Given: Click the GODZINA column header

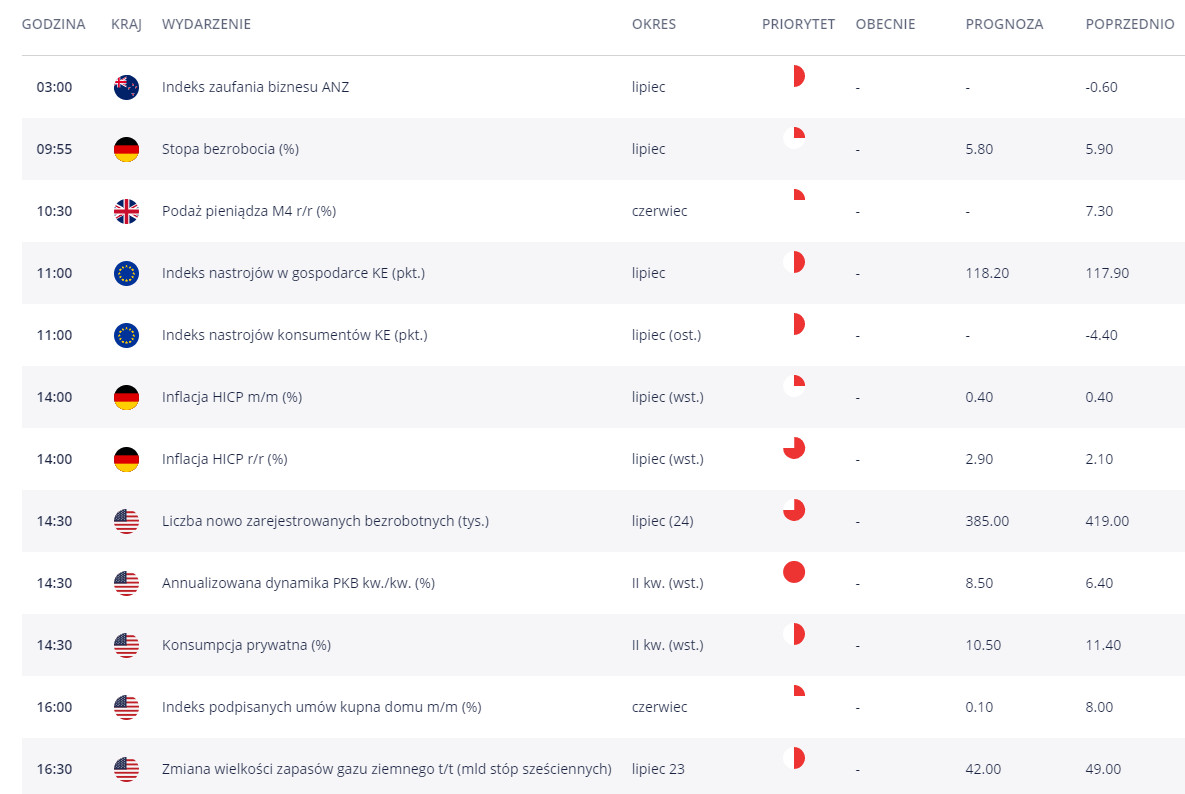Looking at the screenshot, I should pyautogui.click(x=54, y=24).
